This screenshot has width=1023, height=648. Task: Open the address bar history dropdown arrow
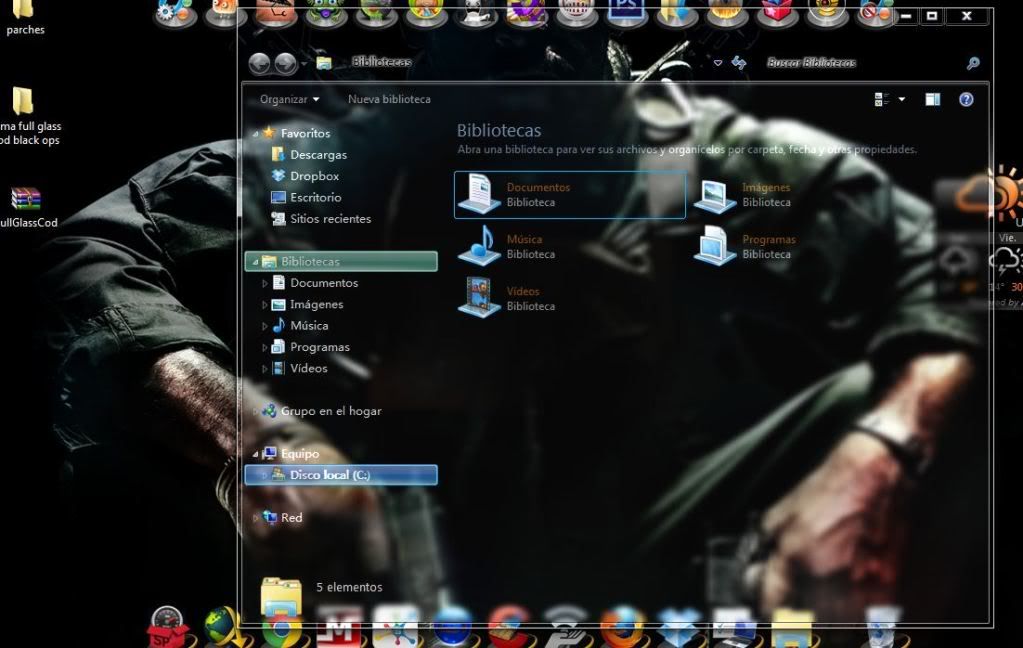718,63
